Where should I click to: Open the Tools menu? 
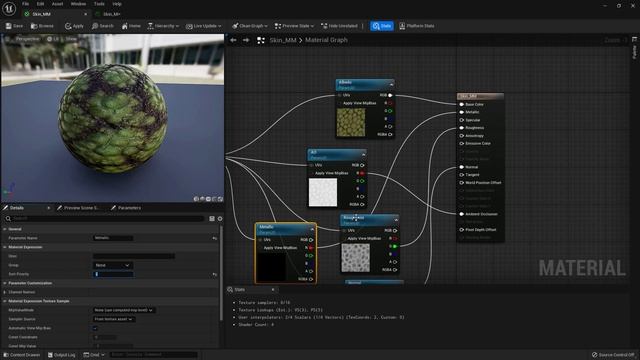[x=99, y=4]
